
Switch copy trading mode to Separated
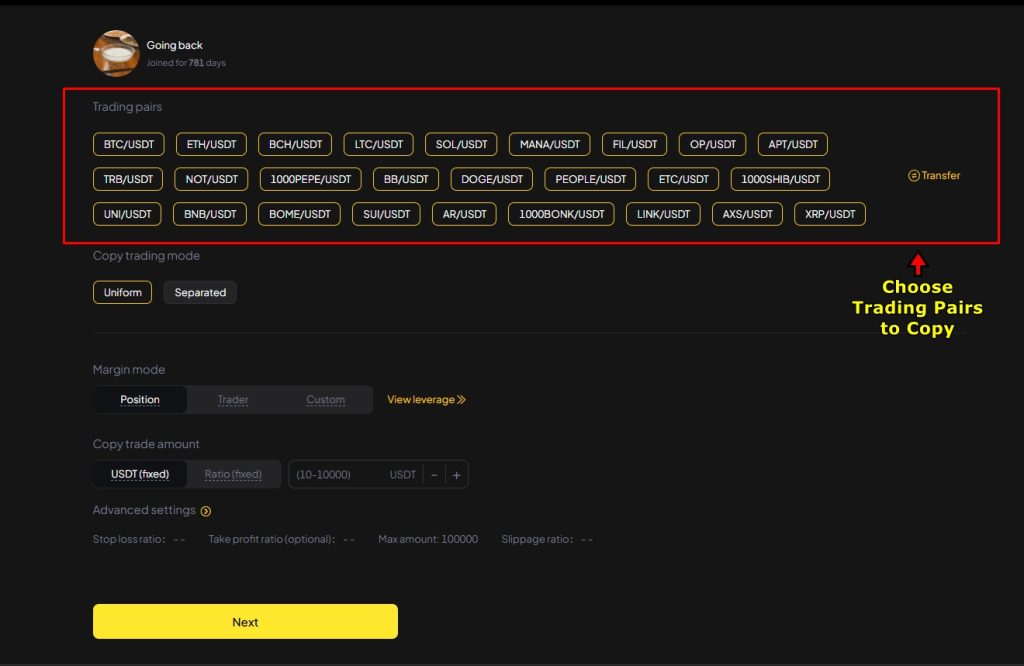click(200, 292)
